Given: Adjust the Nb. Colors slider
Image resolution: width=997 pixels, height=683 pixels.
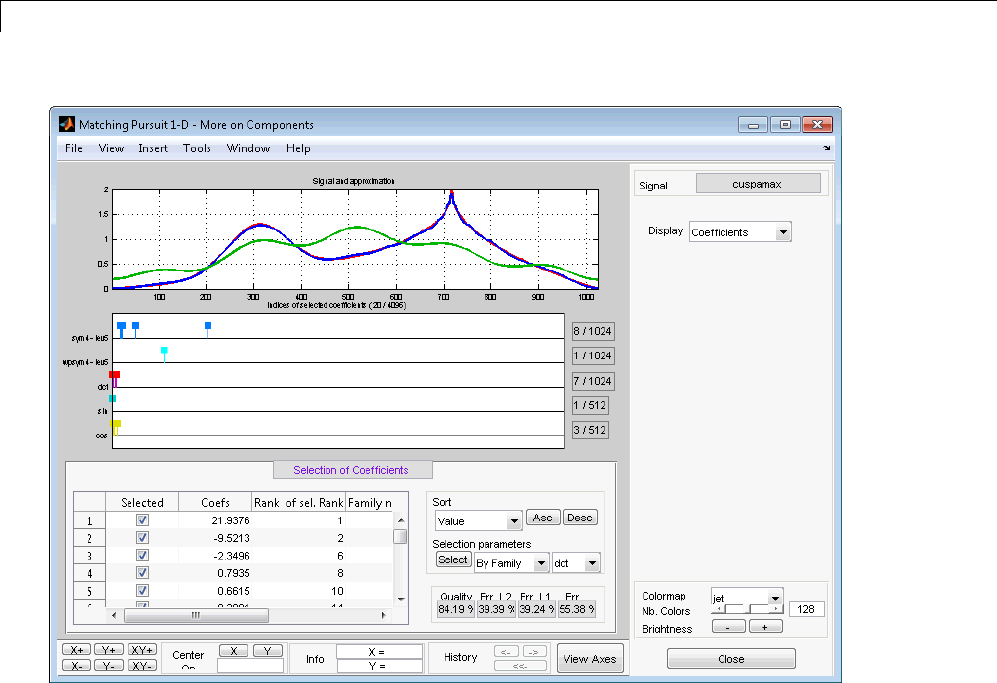Looking at the screenshot, I should click(x=747, y=608).
